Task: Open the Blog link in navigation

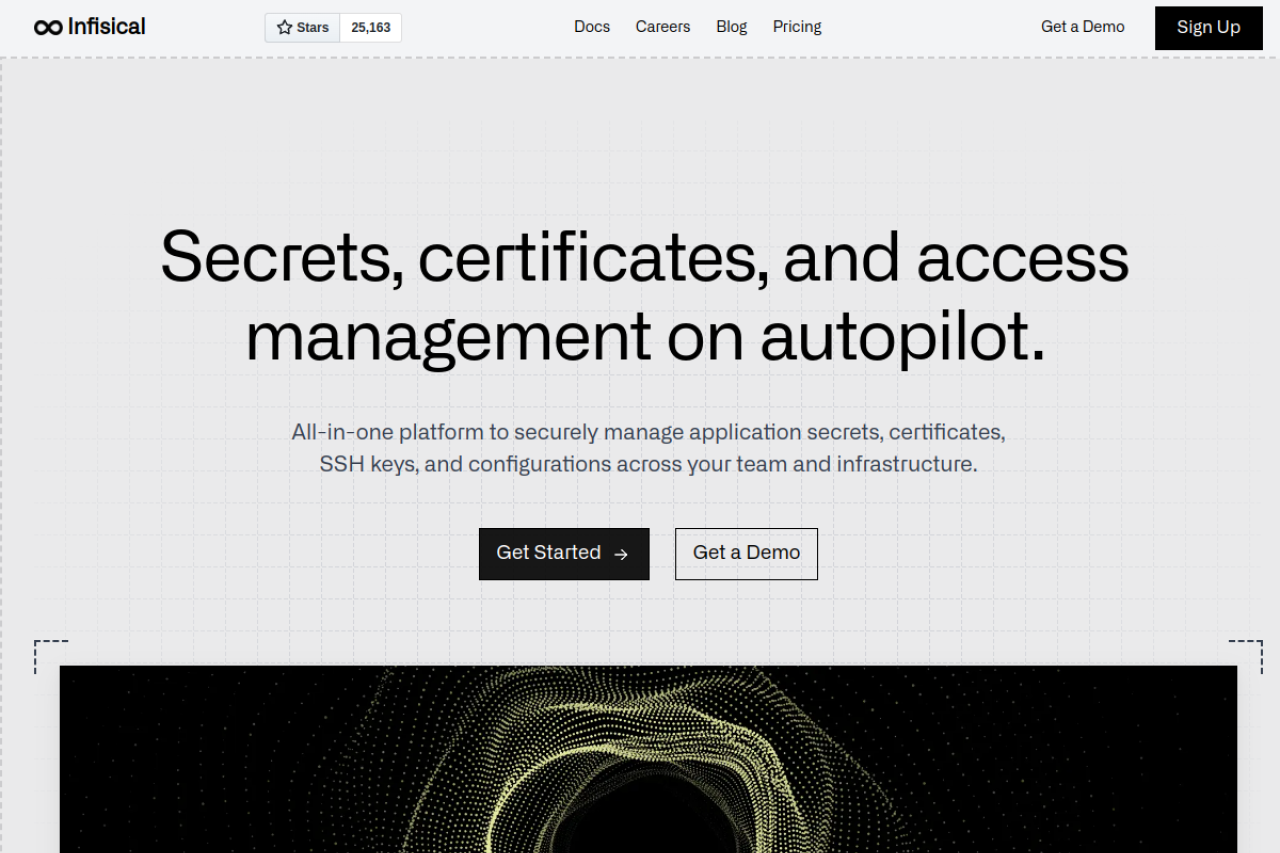Action: pos(732,27)
